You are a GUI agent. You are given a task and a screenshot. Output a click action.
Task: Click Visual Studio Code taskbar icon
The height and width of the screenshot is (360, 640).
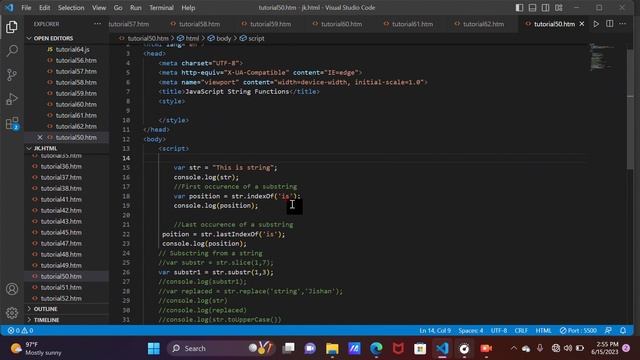442,349
